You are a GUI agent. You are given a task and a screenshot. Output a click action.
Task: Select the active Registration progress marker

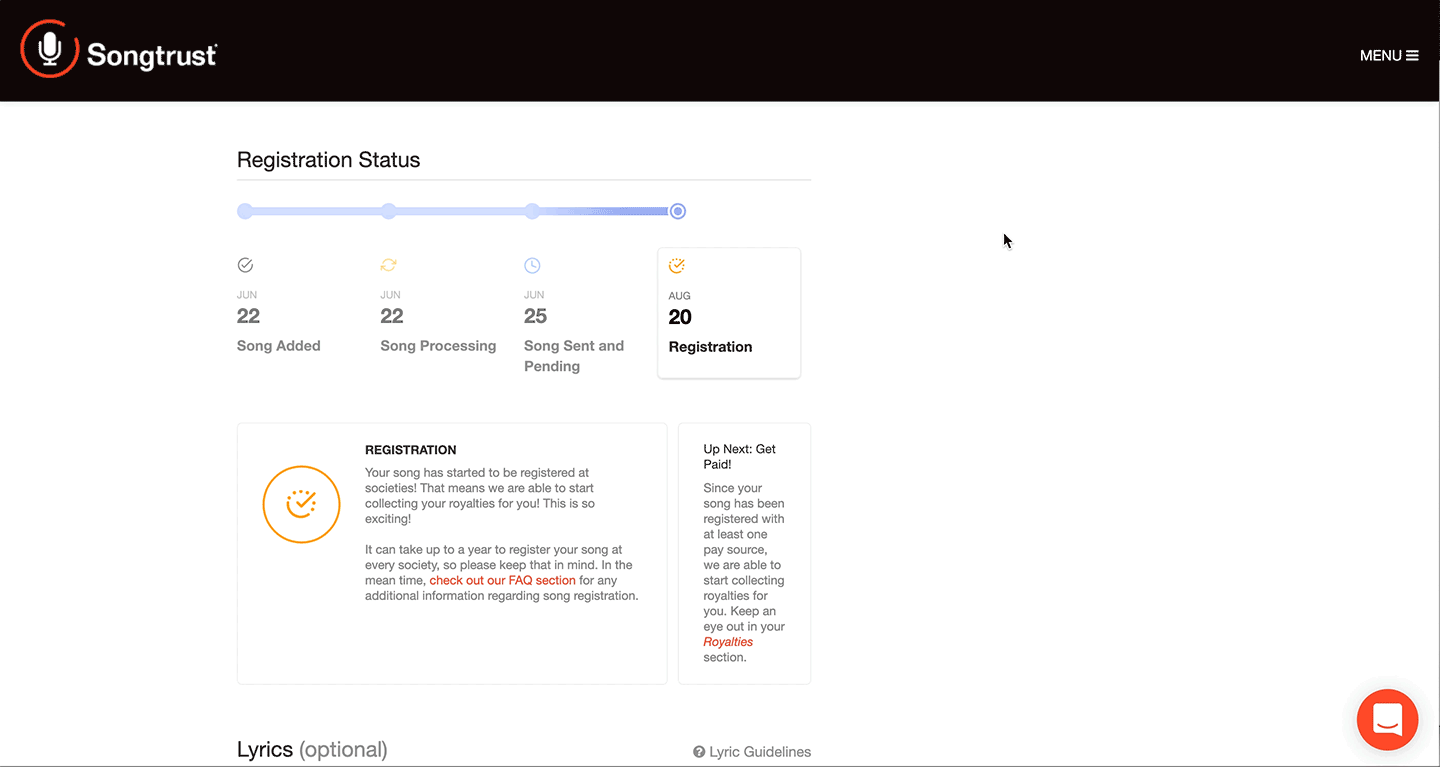point(678,211)
